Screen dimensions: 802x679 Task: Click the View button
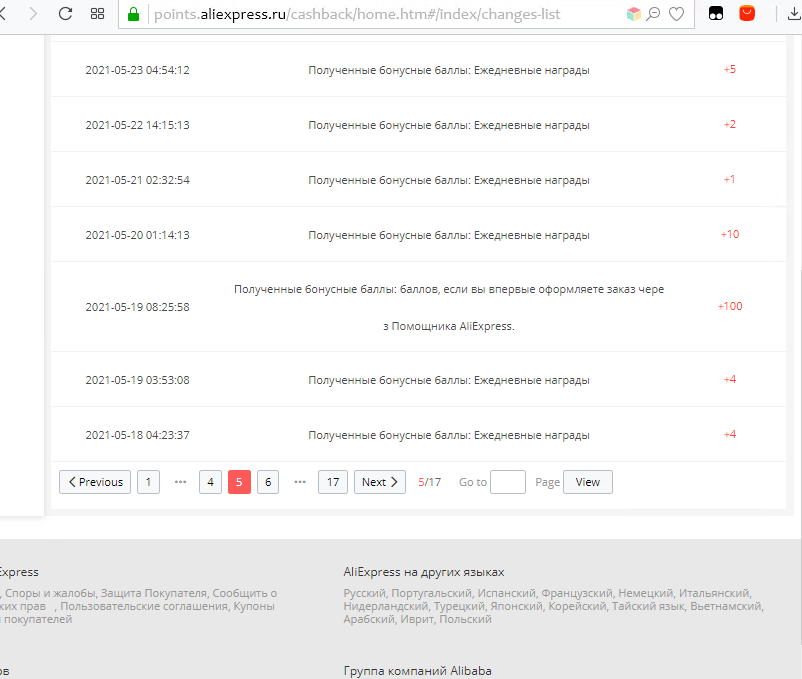click(x=588, y=482)
